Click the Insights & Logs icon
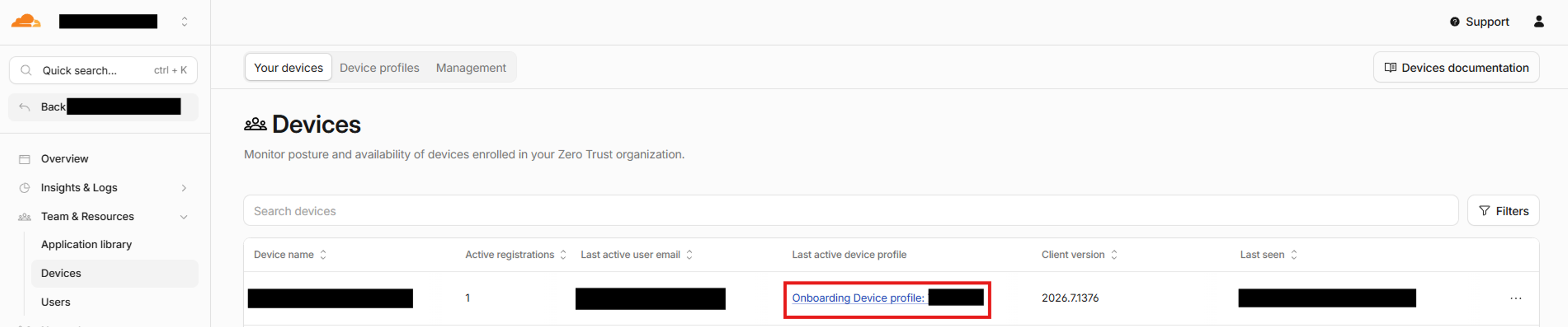The image size is (1568, 327). [x=24, y=188]
